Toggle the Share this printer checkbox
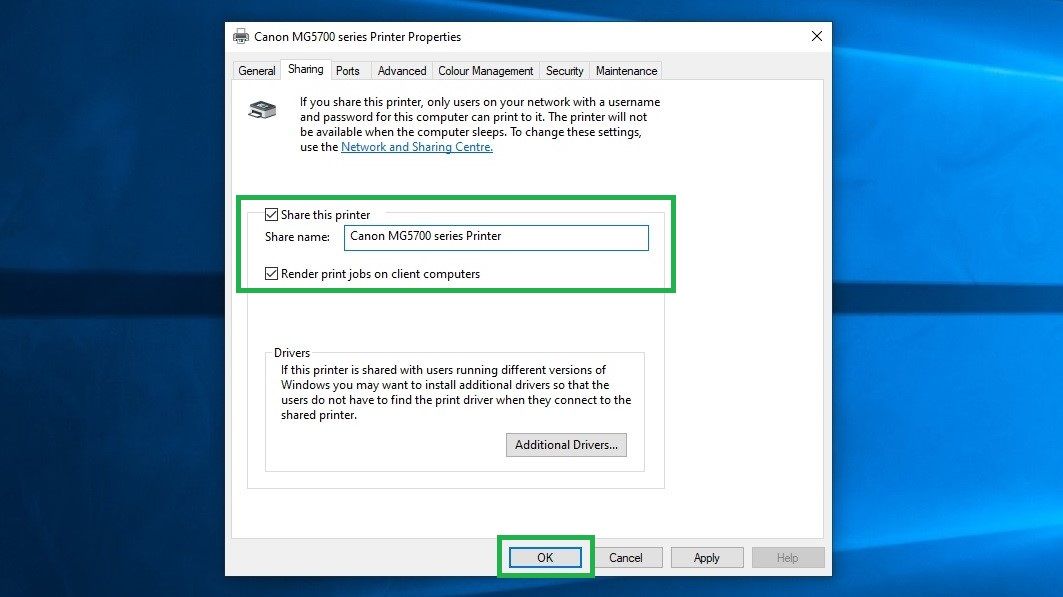This screenshot has height=597, width=1063. tap(271, 214)
